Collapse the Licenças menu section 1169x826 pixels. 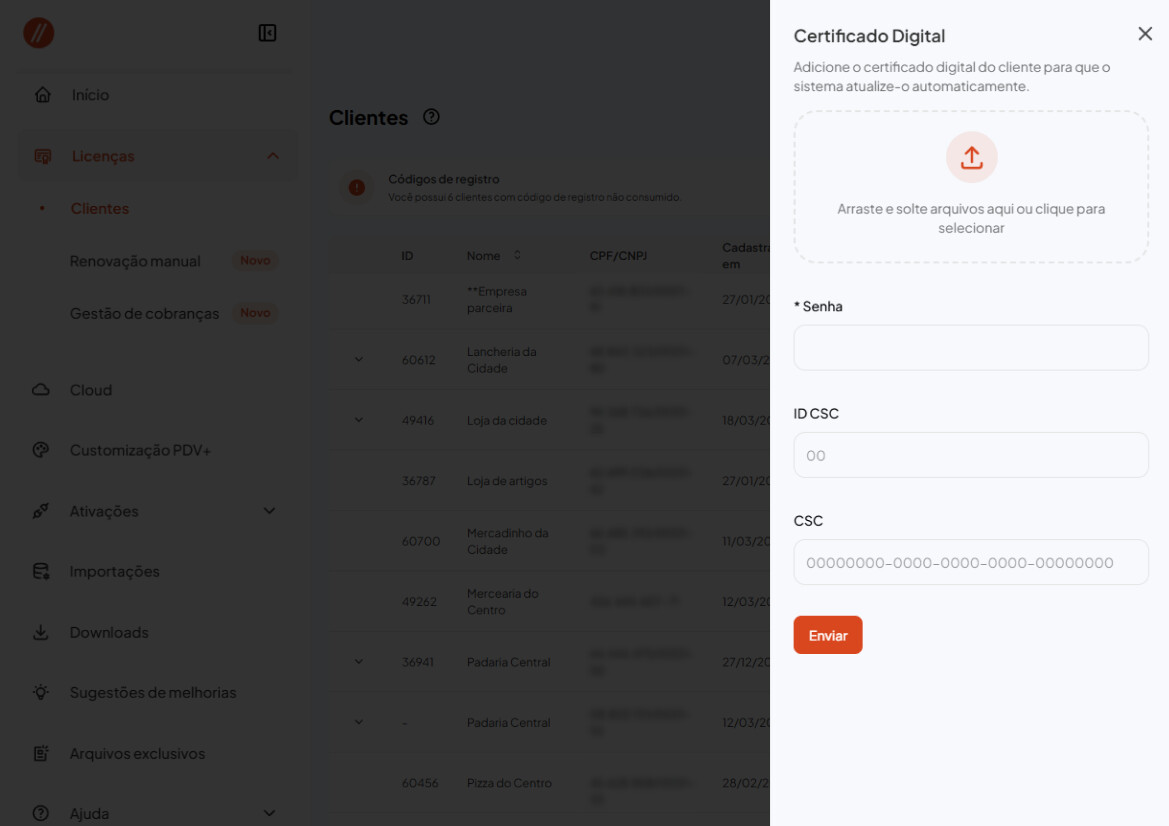coord(272,156)
